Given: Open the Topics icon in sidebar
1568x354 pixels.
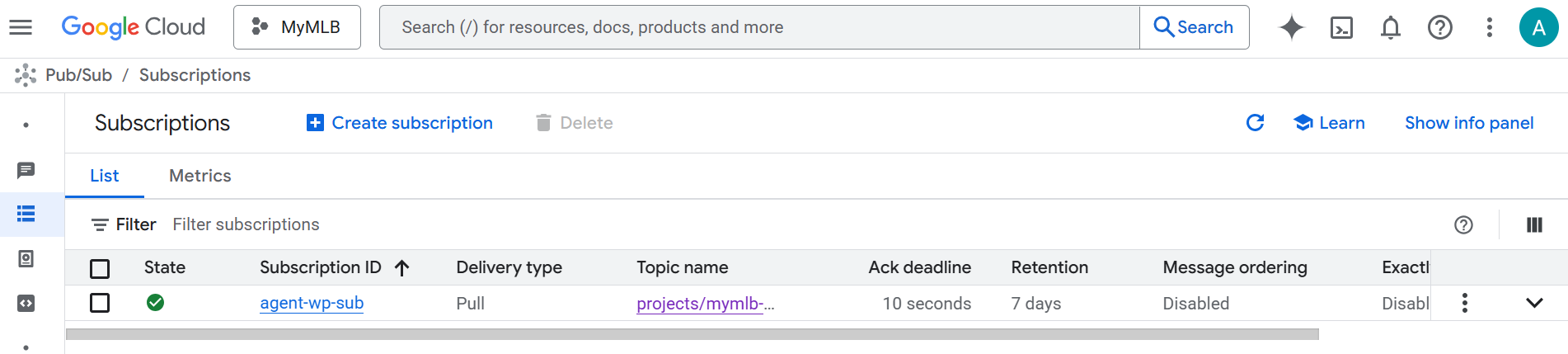Looking at the screenshot, I should (x=26, y=170).
